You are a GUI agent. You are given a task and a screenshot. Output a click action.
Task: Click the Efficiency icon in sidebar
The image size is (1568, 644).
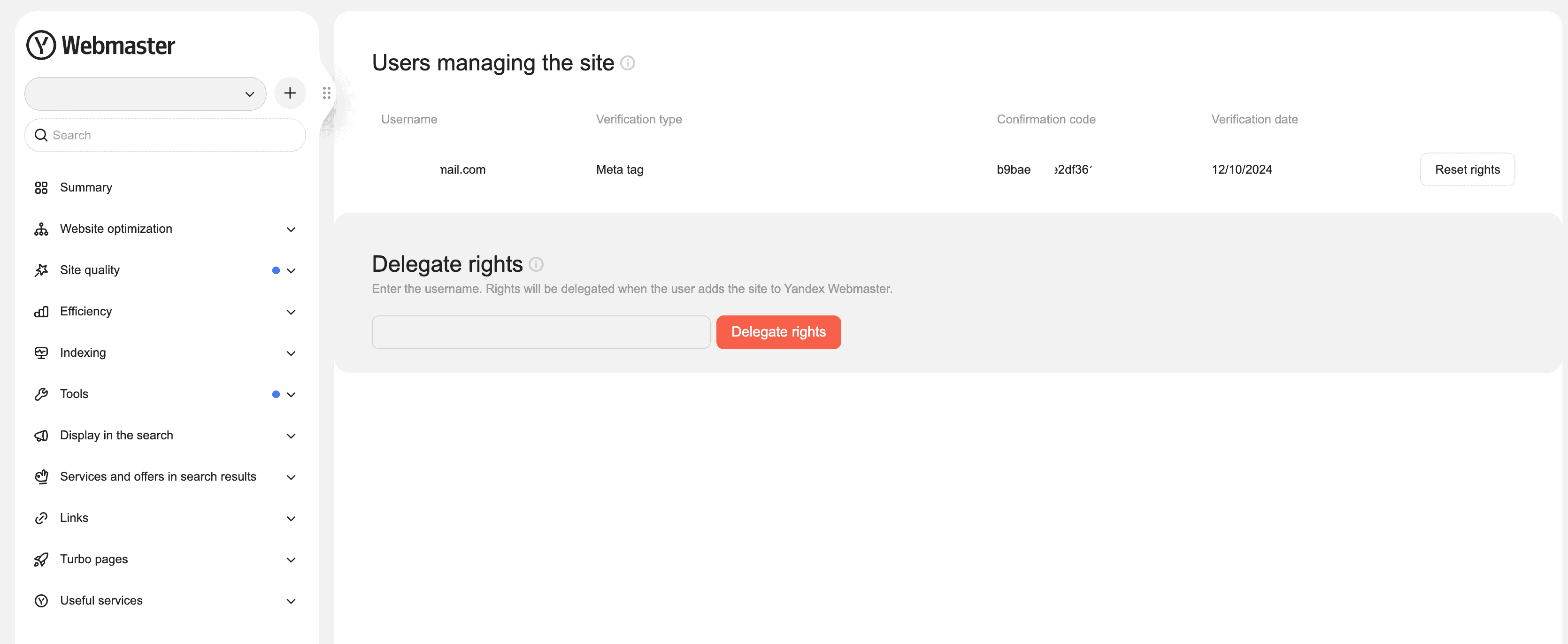point(40,311)
